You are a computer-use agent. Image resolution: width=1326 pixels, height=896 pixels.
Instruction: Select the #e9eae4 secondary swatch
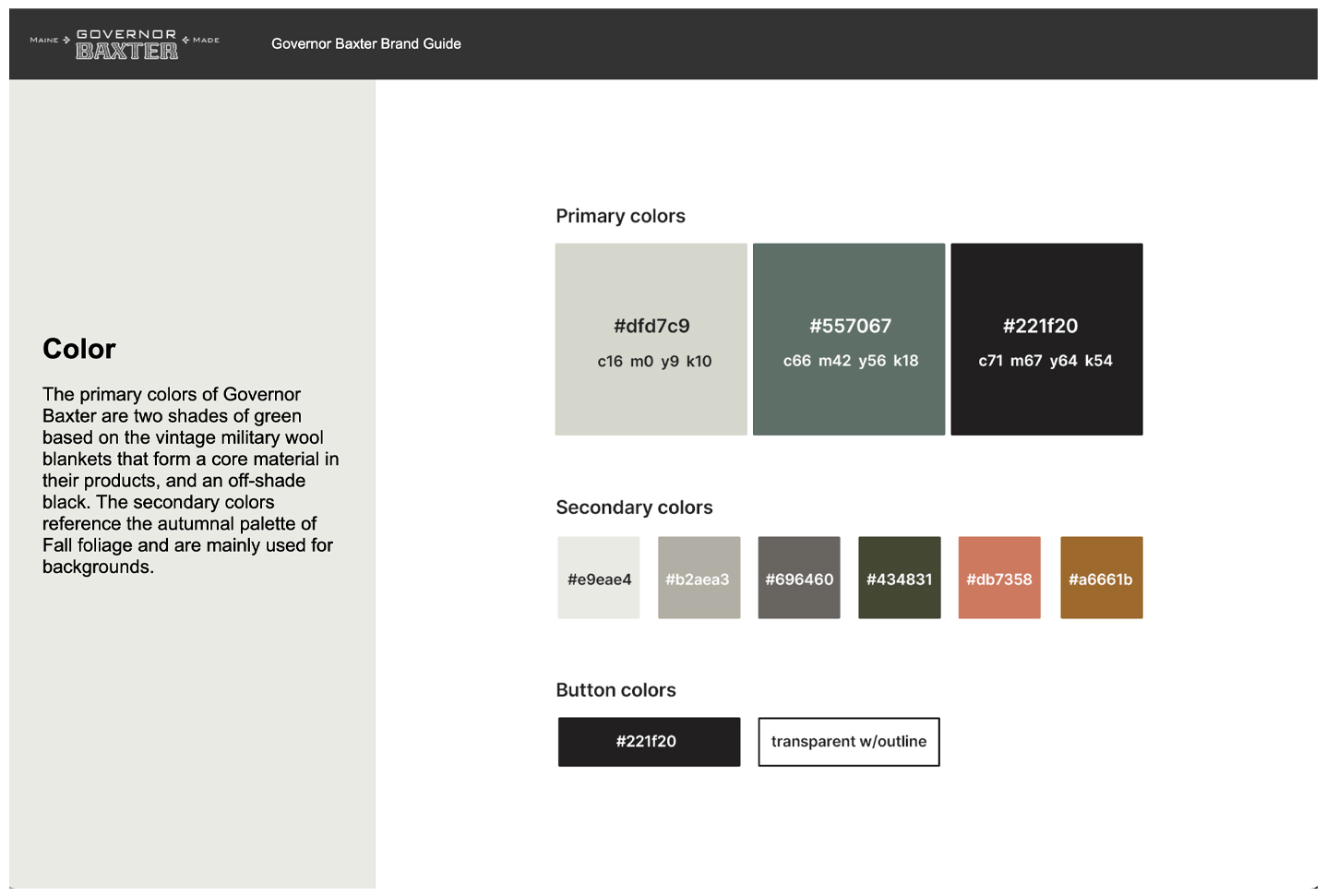click(x=599, y=578)
